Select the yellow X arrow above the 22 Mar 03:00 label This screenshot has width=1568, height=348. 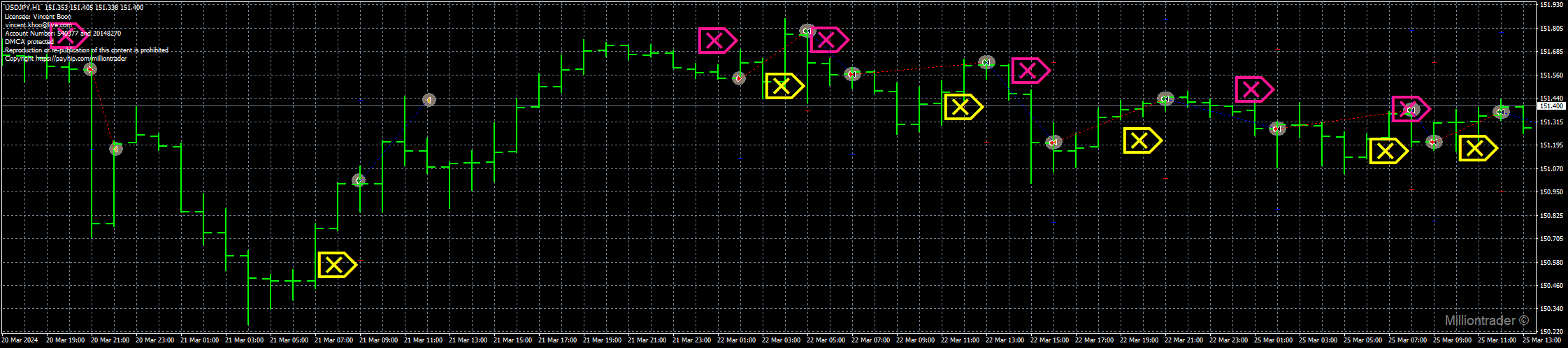(784, 85)
